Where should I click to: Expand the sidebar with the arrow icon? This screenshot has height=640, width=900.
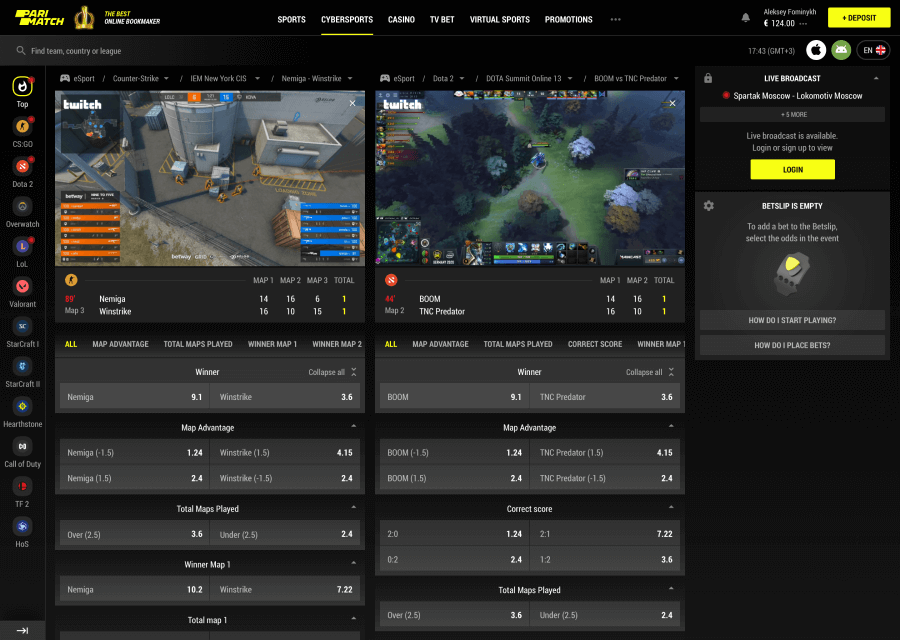22,630
